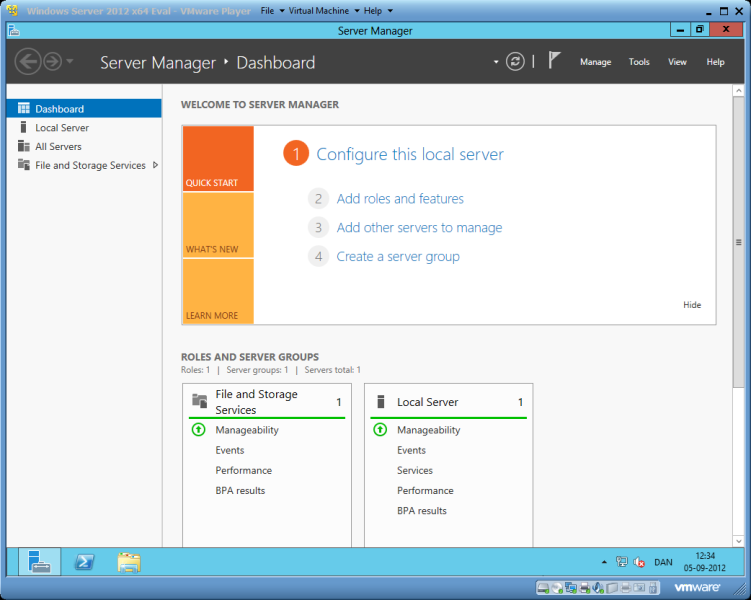
Task: Switch to the WHAT'S NEW tile
Action: pyautogui.click(x=218, y=225)
